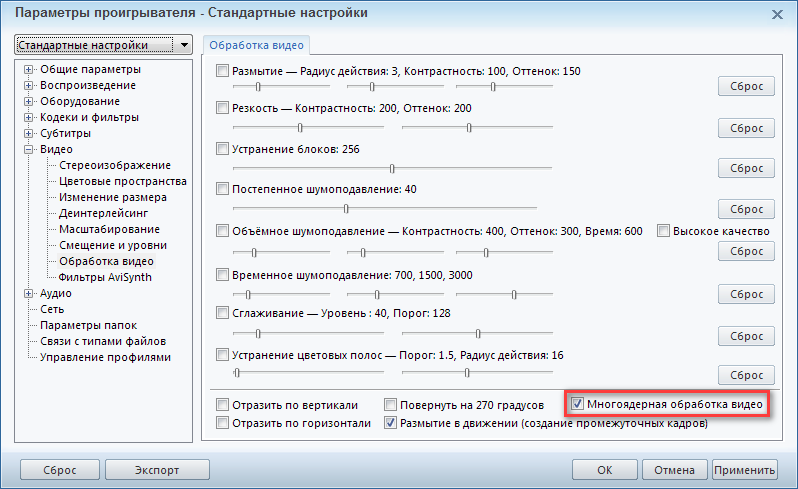Image resolution: width=798 pixels, height=489 pixels.
Task: Expand the Аудио tree node
Action: [x=29, y=293]
